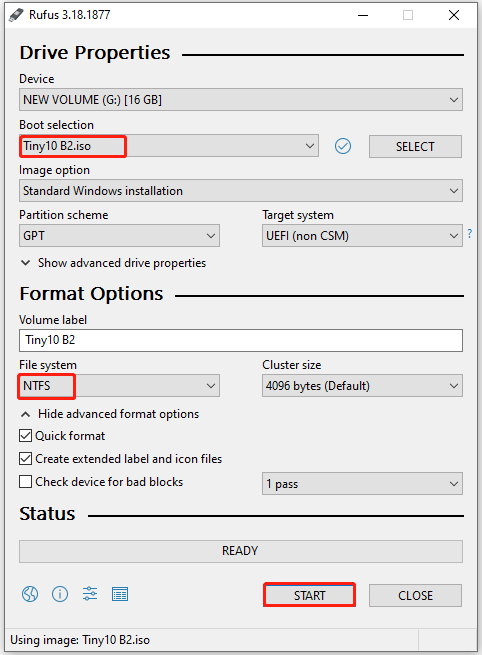The height and width of the screenshot is (655, 482).
Task: Open the log window icon
Action: coord(120,594)
